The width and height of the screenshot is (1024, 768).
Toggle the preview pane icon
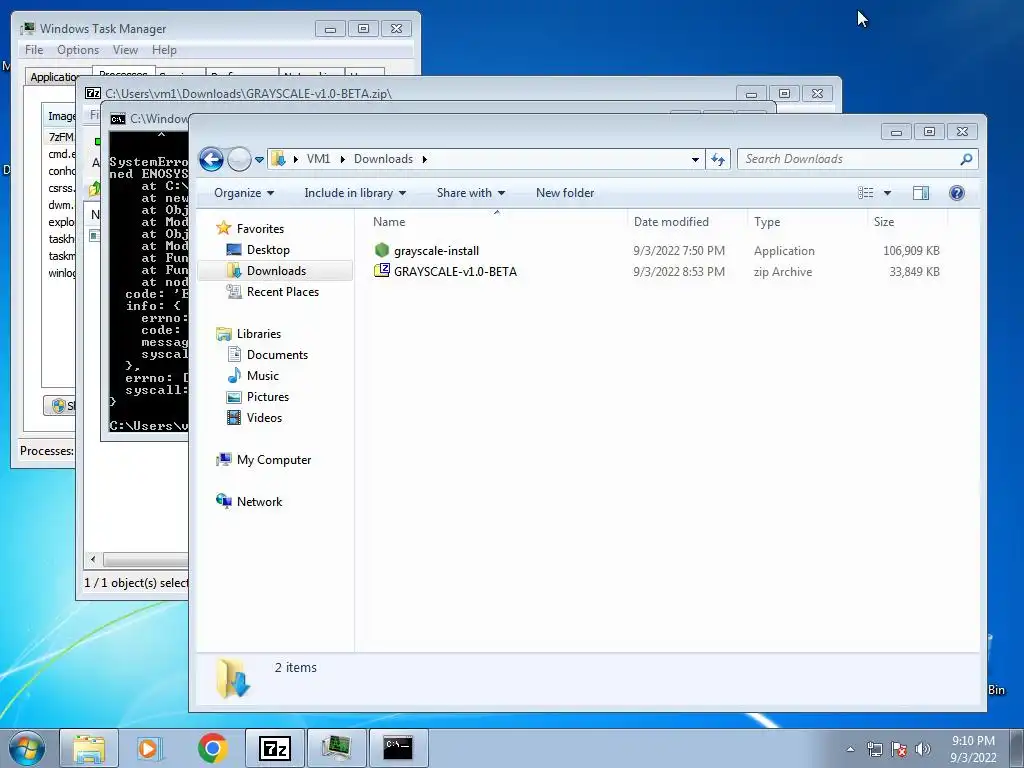click(x=921, y=193)
